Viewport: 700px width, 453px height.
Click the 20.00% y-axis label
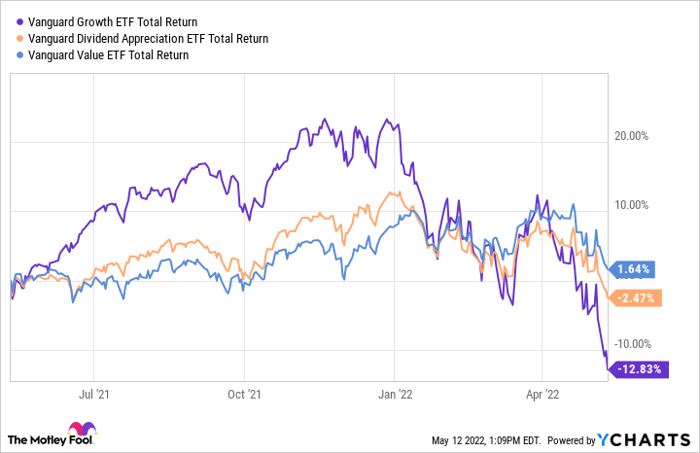click(x=630, y=136)
